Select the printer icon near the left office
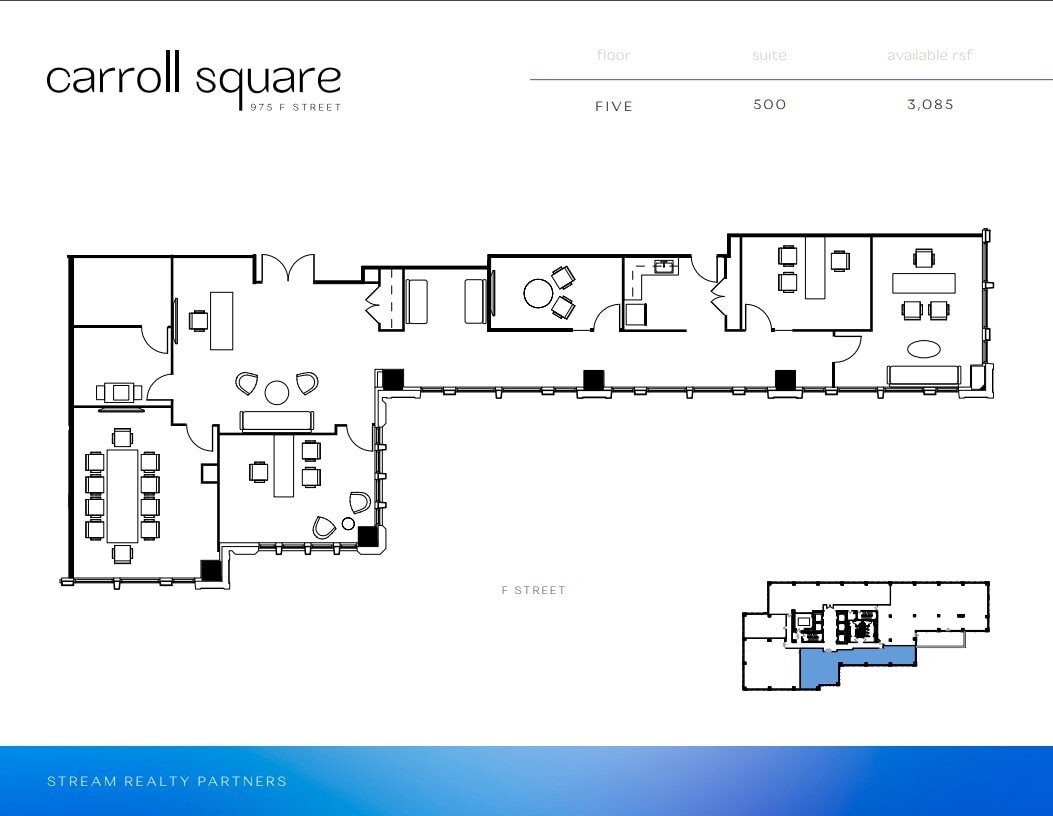This screenshot has height=816, width=1053. click(117, 392)
